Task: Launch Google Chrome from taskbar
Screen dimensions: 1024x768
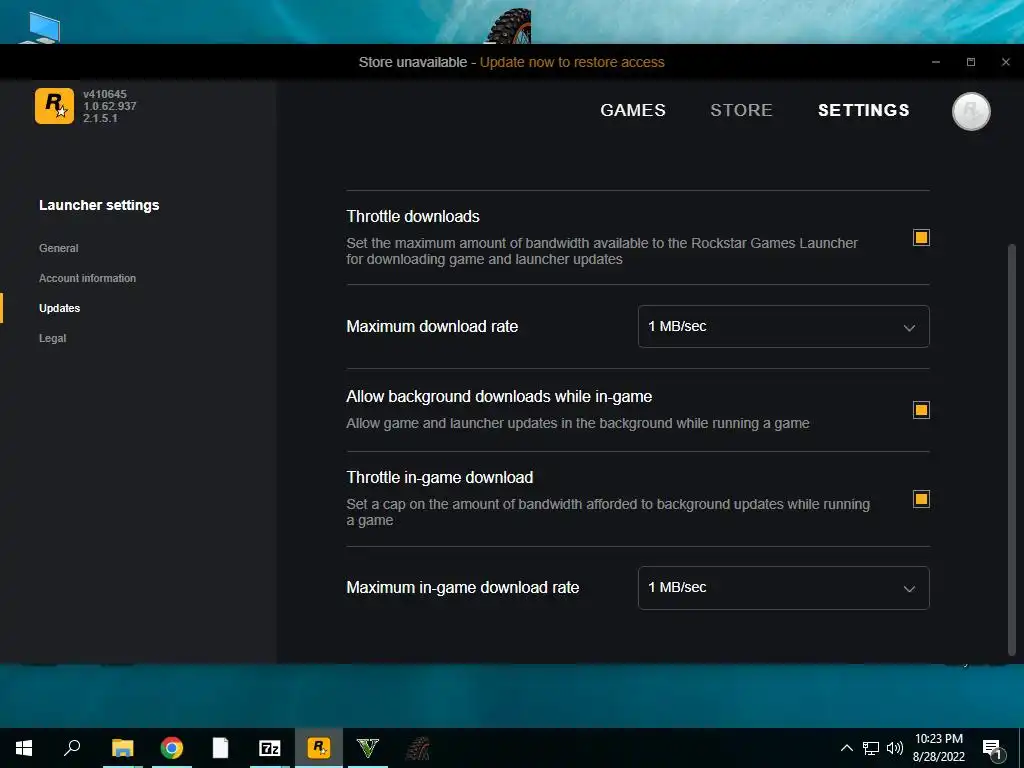Action: point(172,748)
